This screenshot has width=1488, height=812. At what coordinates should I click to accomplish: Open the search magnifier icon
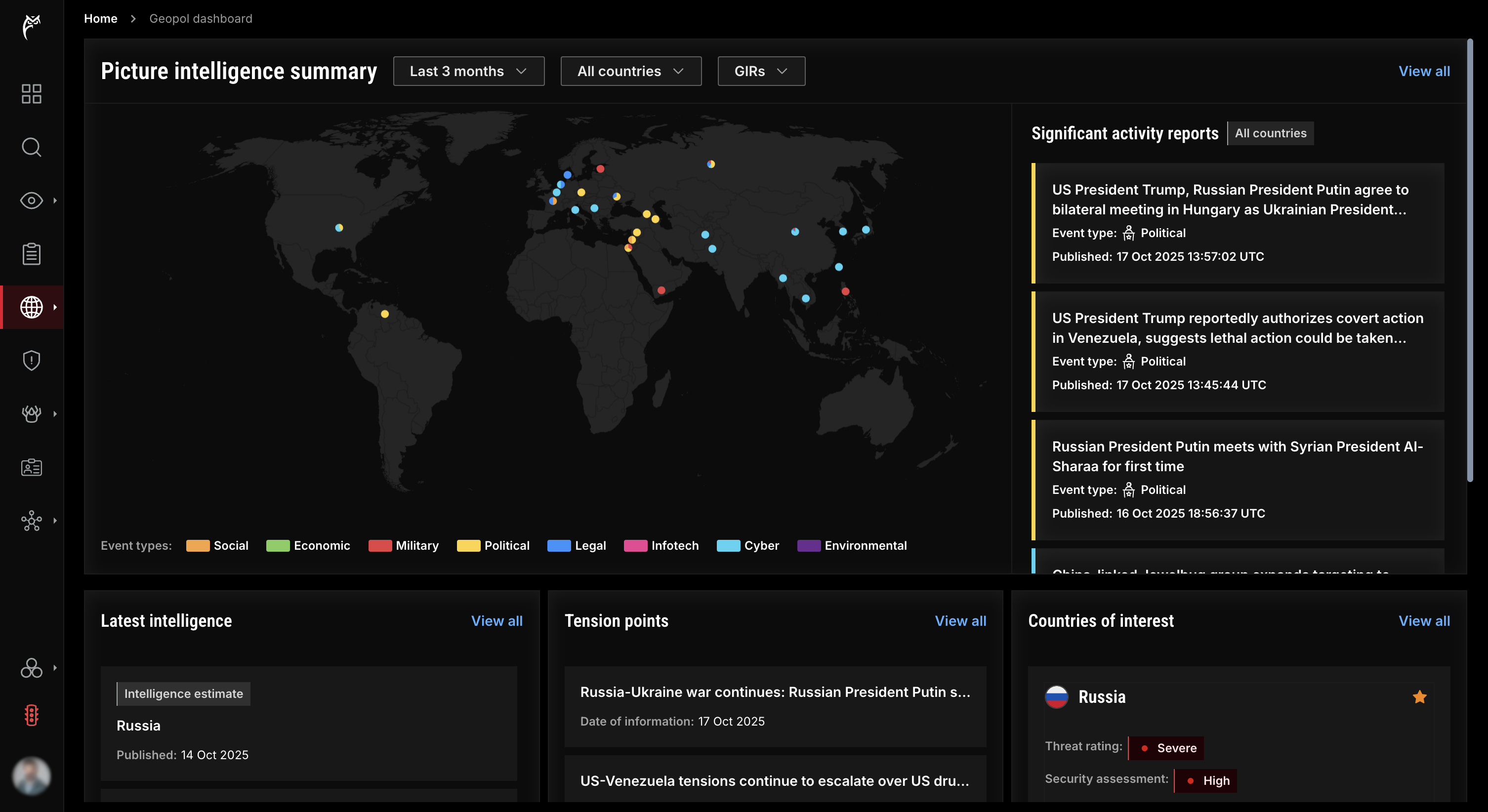tap(31, 147)
